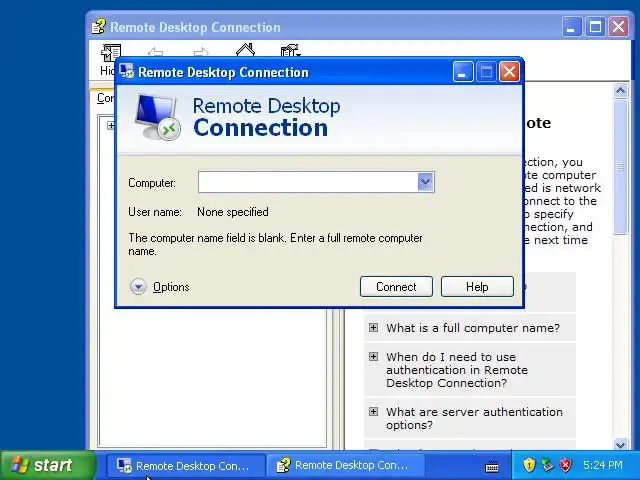Image resolution: width=640 pixels, height=480 pixels.
Task: Click the Connect button
Action: 396,287
